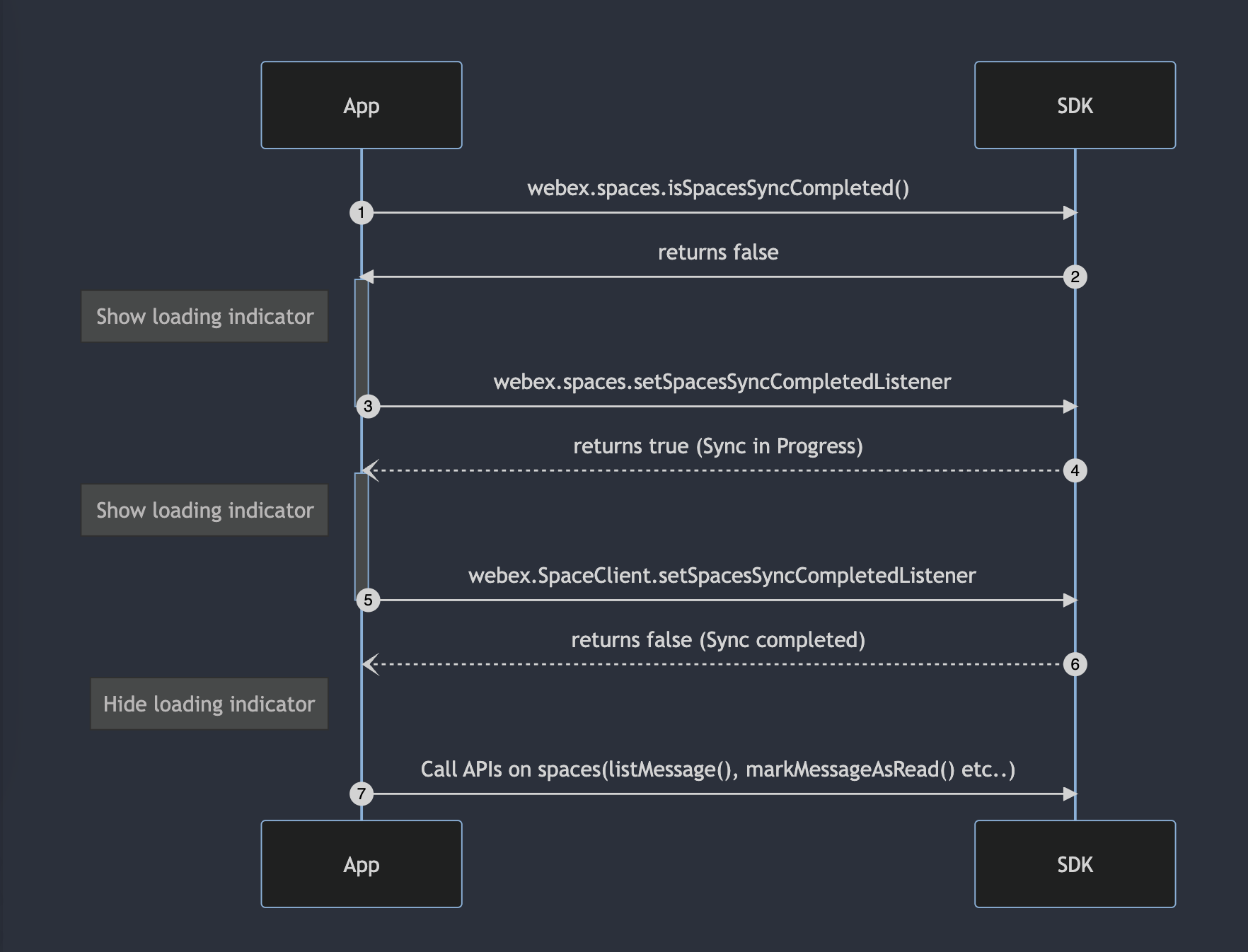Click the first 'Show loading indicator' note
Screen dimensions: 1248x952
[x=204, y=316]
